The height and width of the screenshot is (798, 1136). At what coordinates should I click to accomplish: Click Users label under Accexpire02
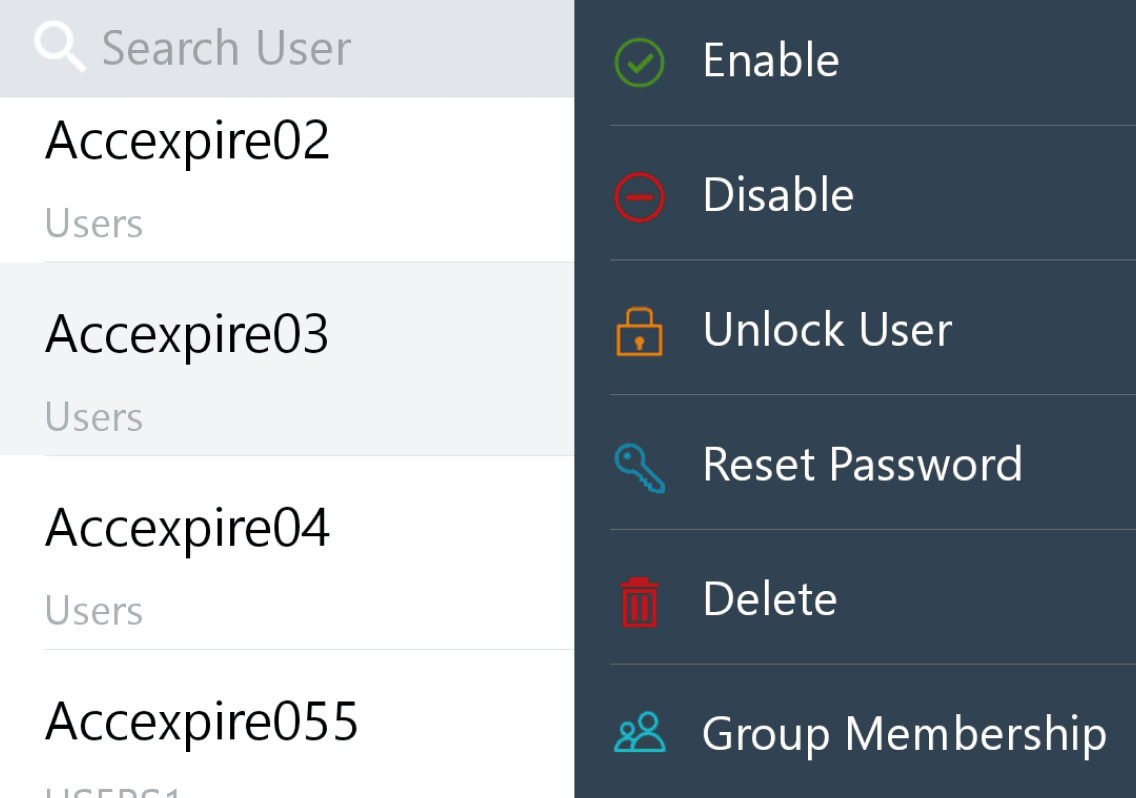tap(94, 224)
